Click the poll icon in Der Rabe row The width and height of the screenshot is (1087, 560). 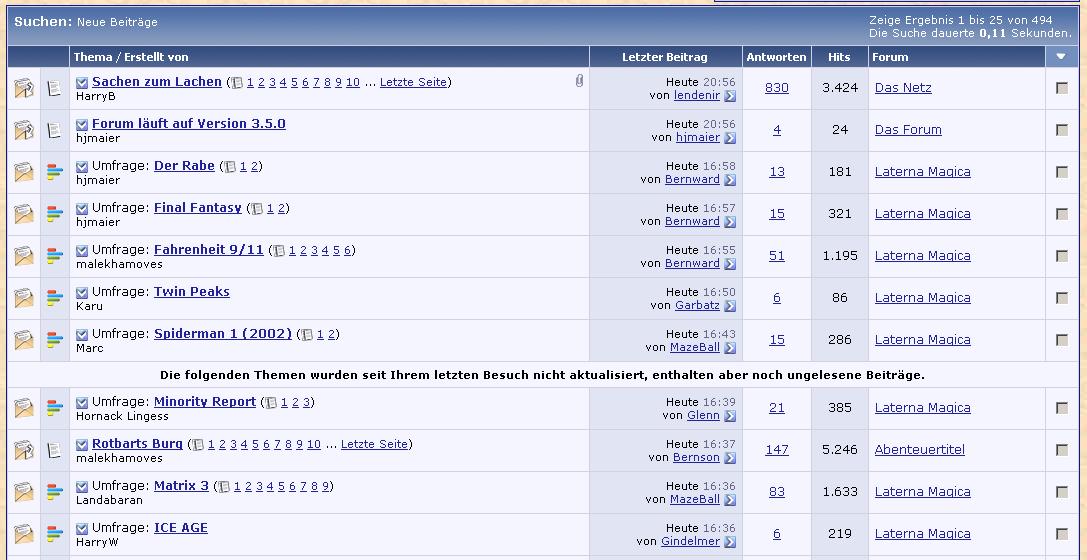(x=55, y=173)
